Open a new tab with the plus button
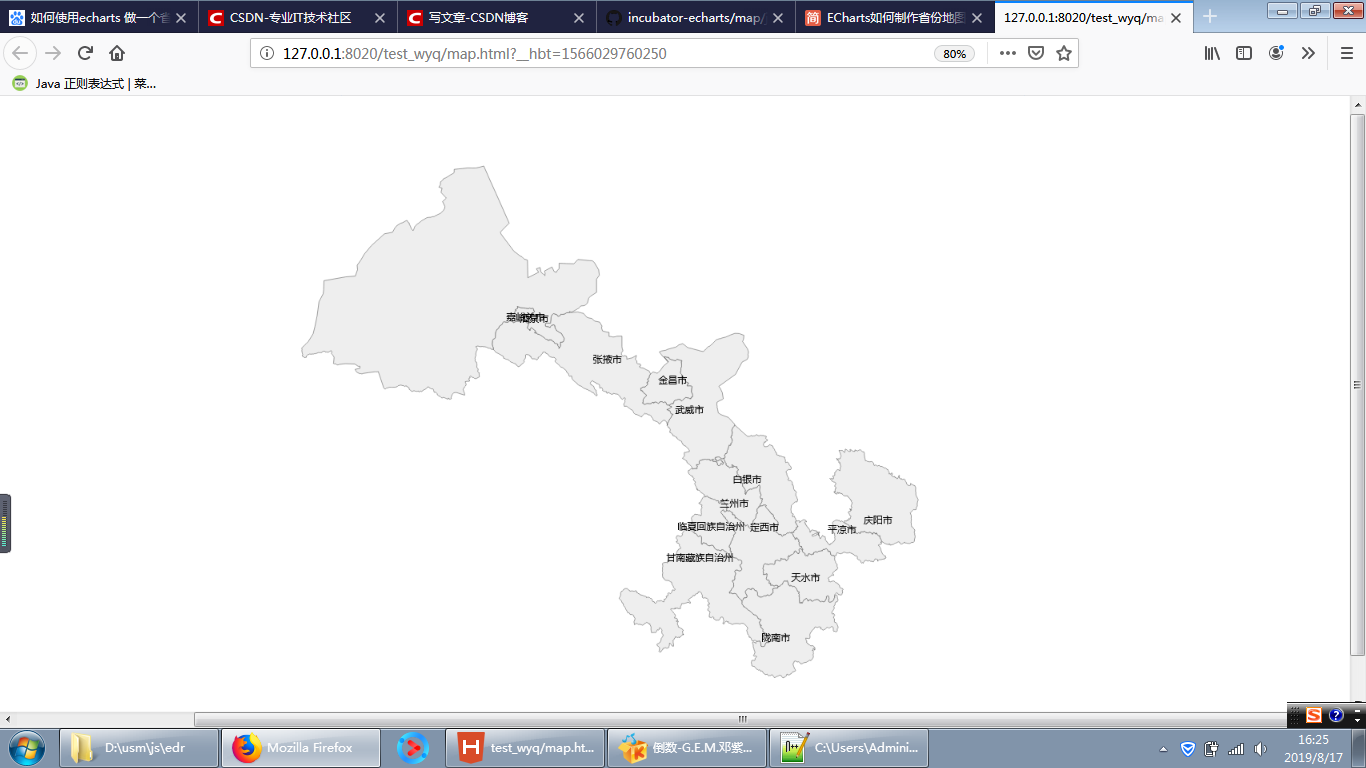Screen dimensions: 1366x768 [1211, 16]
